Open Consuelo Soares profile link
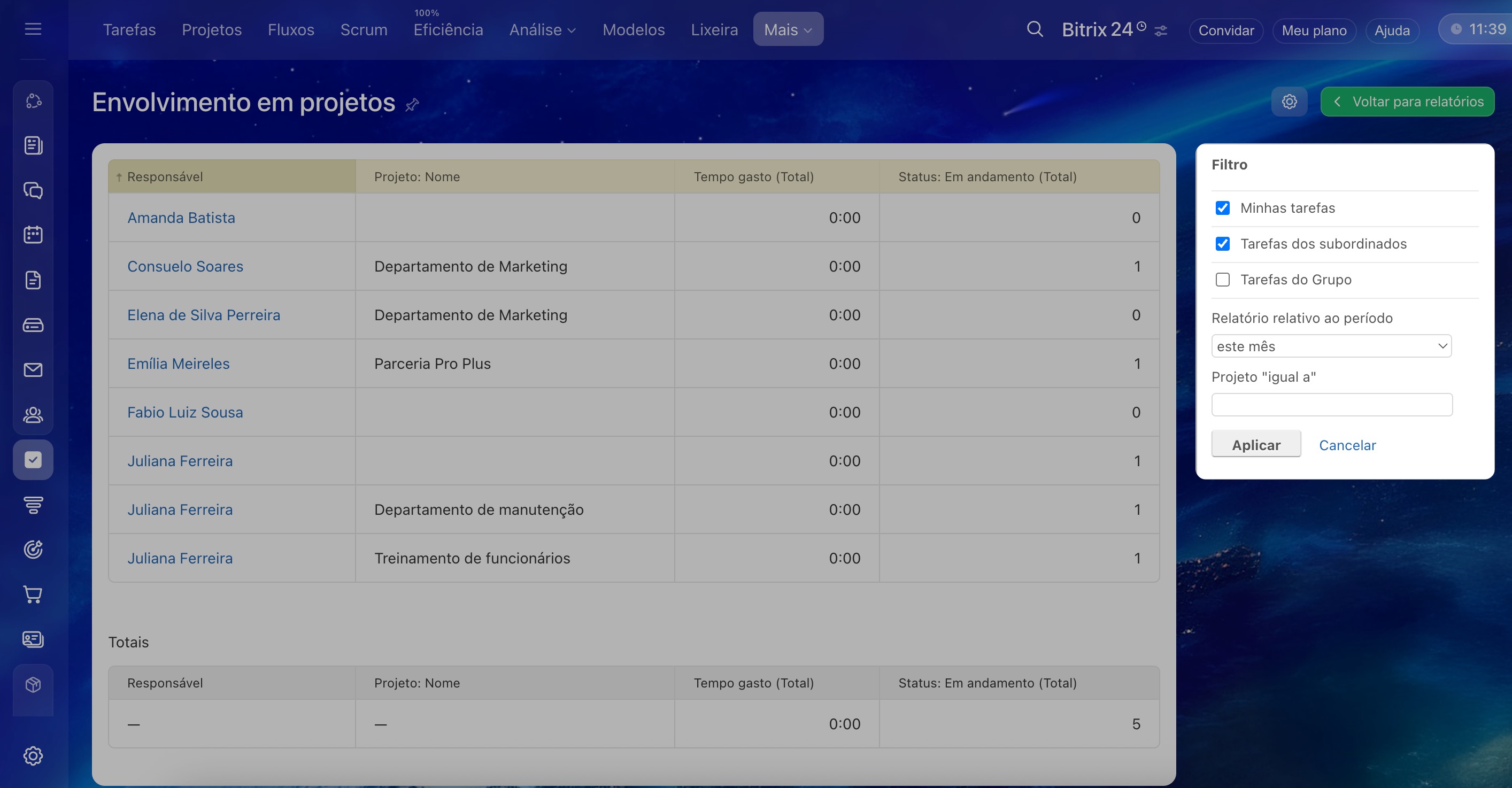This screenshot has width=1512, height=788. pyautogui.click(x=185, y=266)
